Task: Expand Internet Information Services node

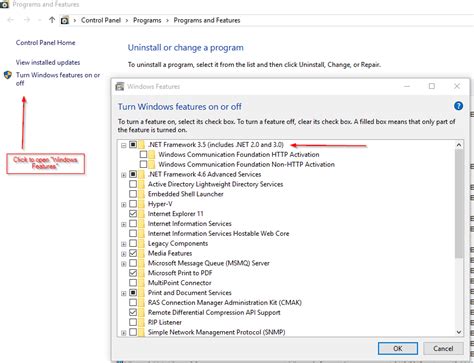Action: [124, 224]
